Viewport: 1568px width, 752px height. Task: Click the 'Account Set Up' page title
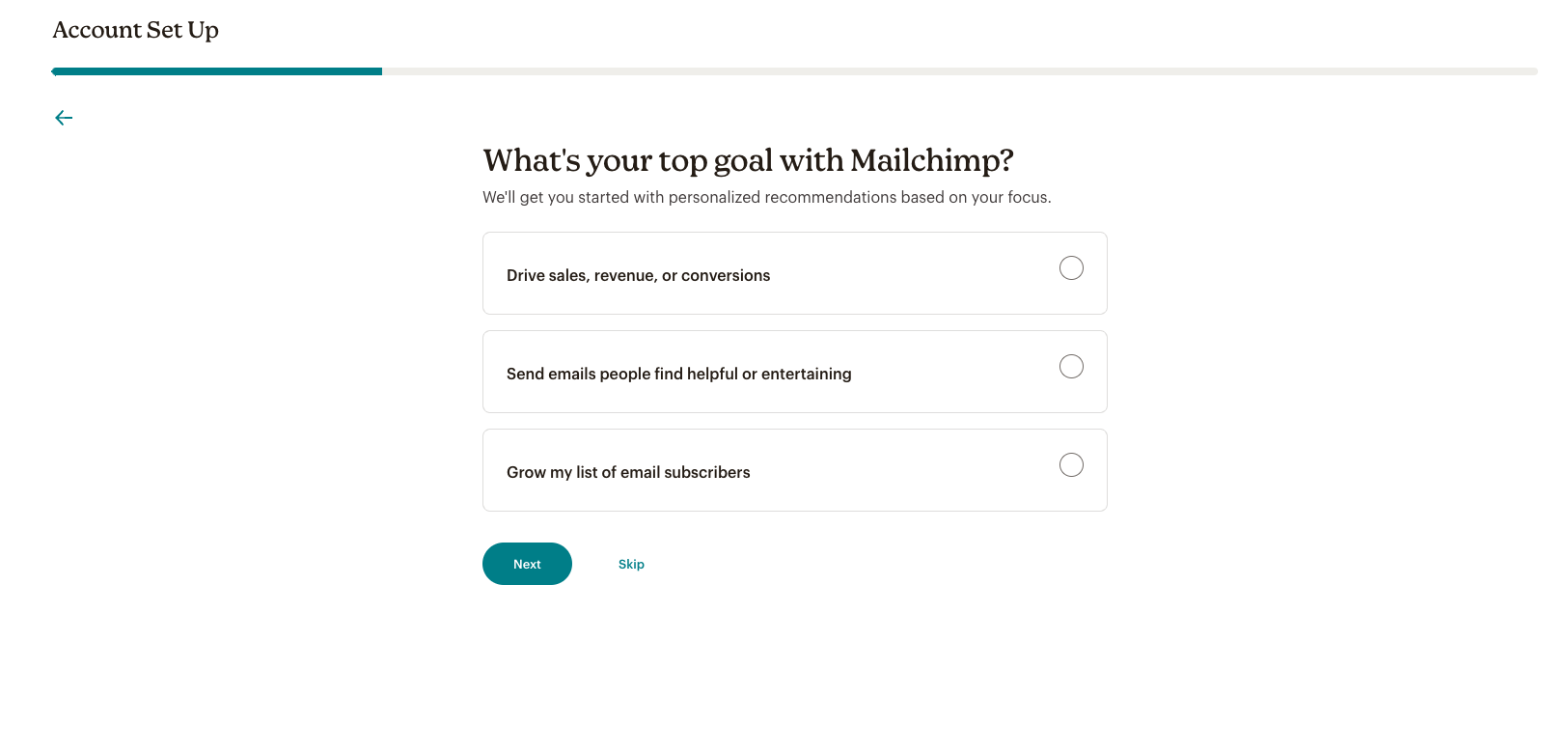(135, 31)
